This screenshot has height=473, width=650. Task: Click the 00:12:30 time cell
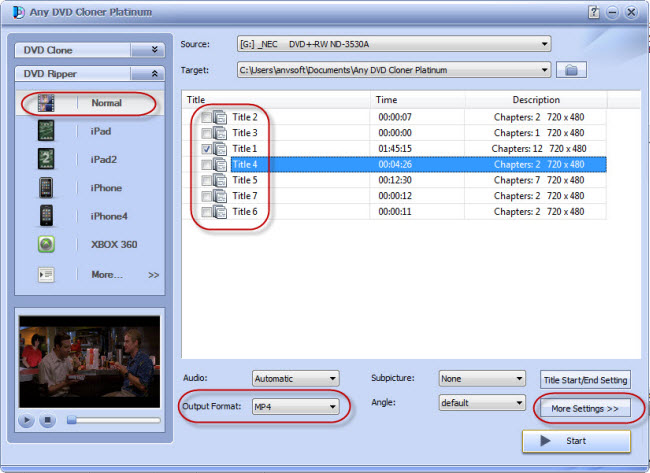pyautogui.click(x=395, y=180)
